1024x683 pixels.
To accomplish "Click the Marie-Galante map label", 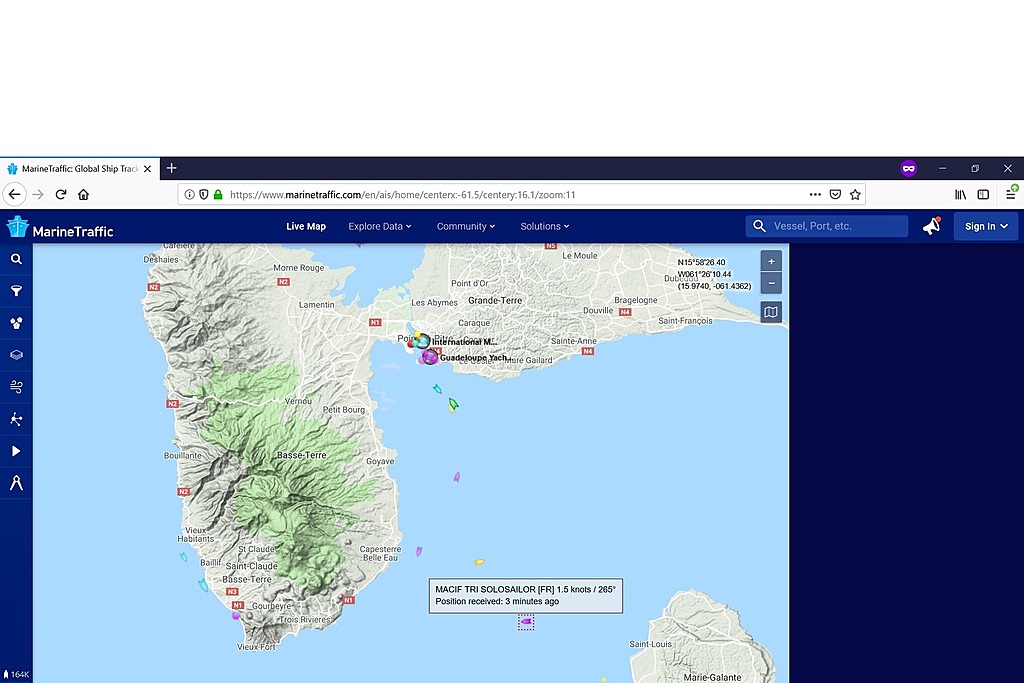I will pyautogui.click(x=712, y=677).
